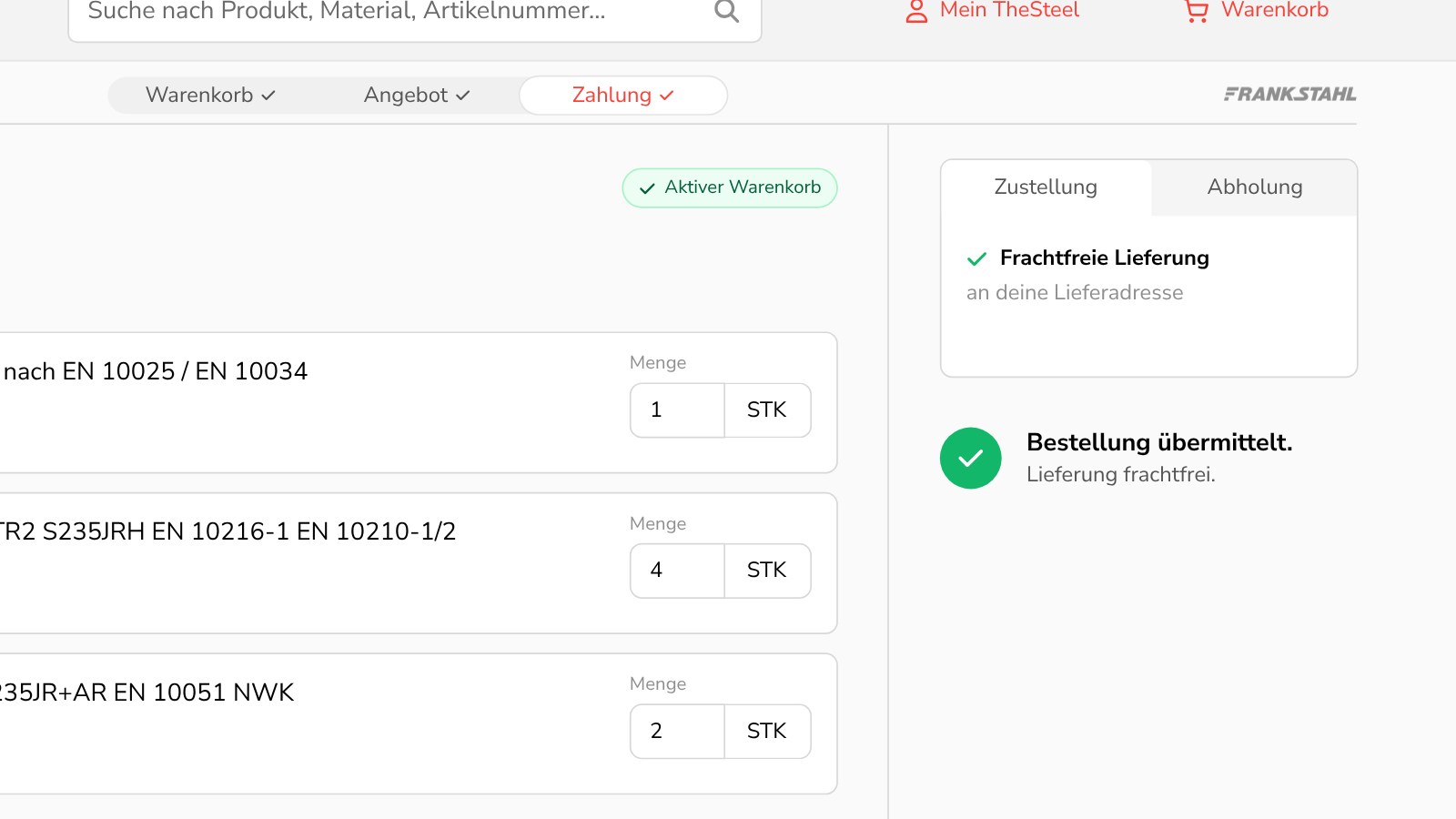This screenshot has width=1456, height=819.
Task: Open Mein TheSteel account link
Action: coord(1009,10)
